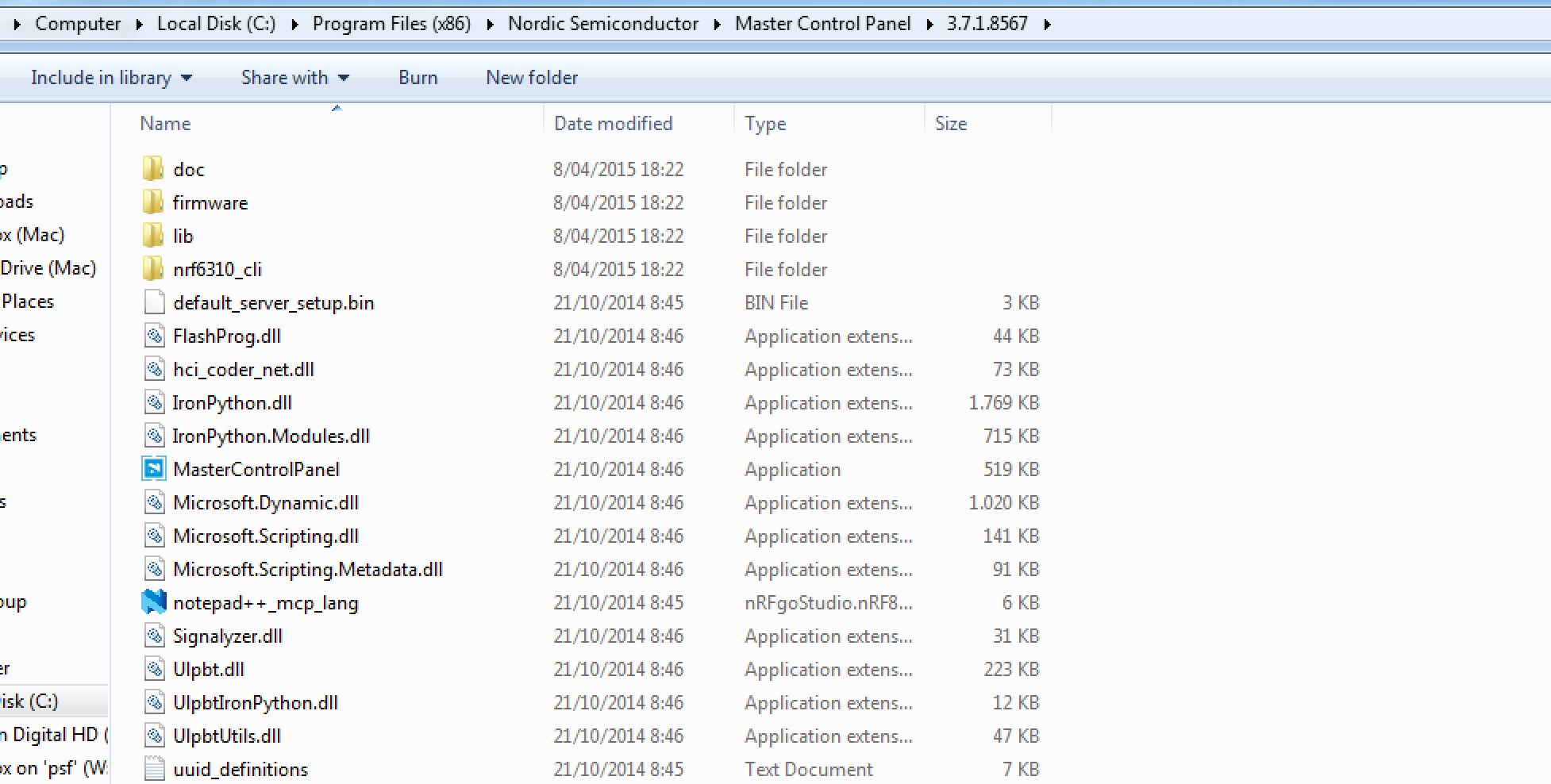Image resolution: width=1551 pixels, height=784 pixels.
Task: Expand breadcrumb arrow after Local Disk (C:)
Action: tap(294, 25)
